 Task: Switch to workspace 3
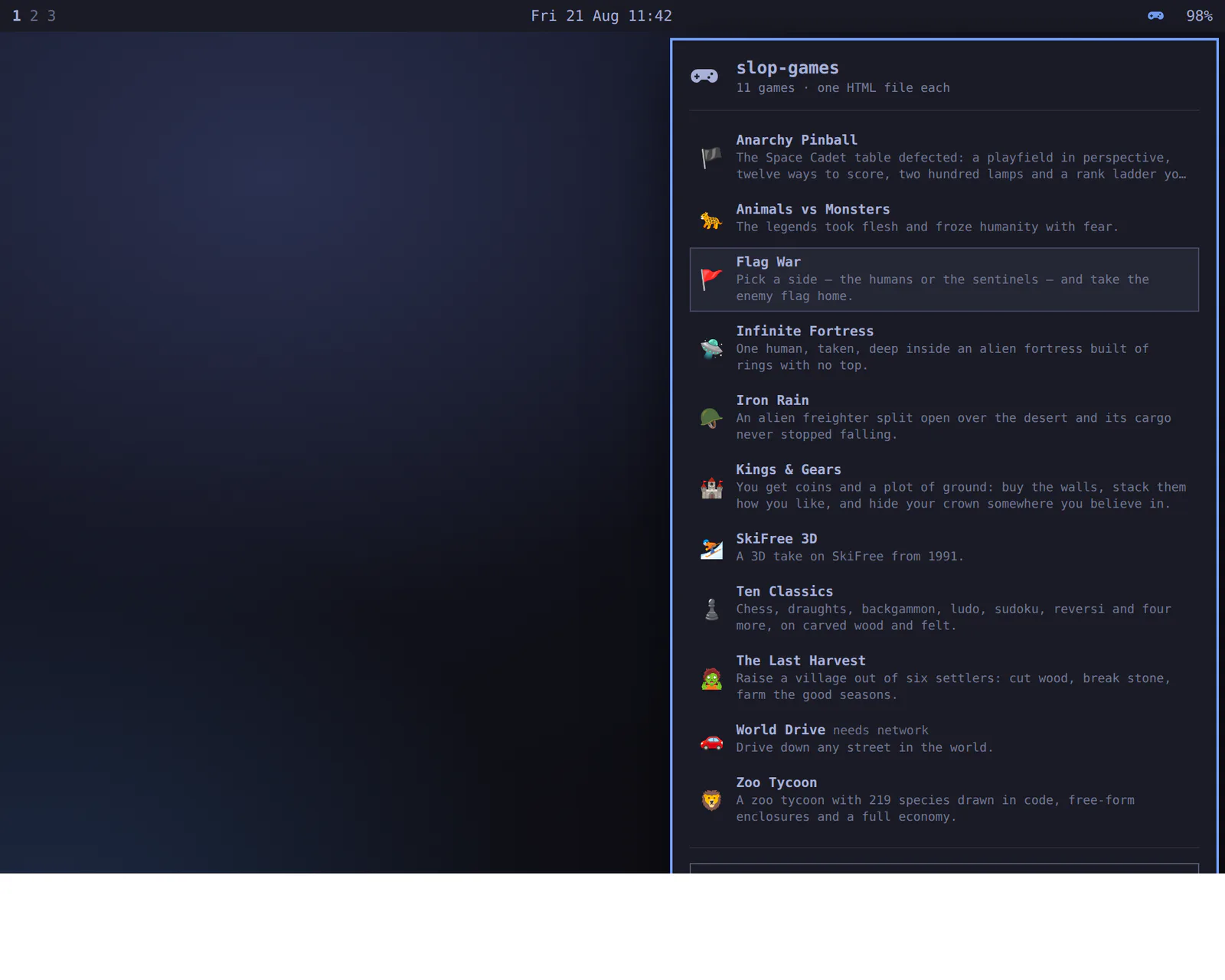[x=51, y=15]
